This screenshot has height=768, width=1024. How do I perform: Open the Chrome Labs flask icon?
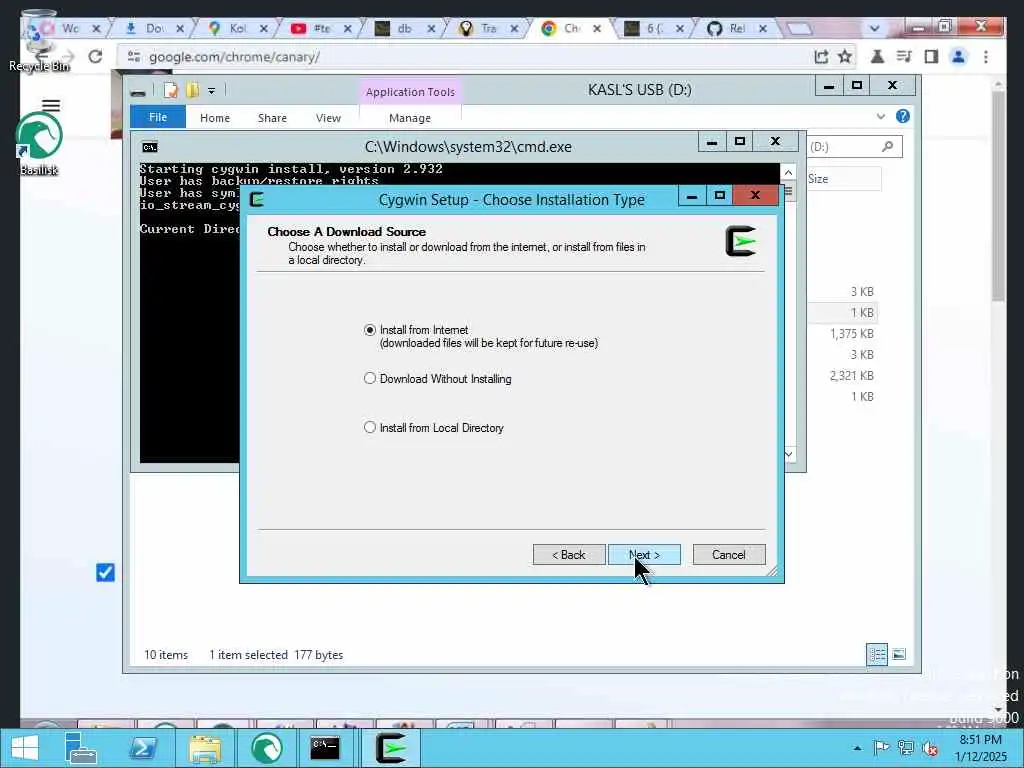pos(878,57)
